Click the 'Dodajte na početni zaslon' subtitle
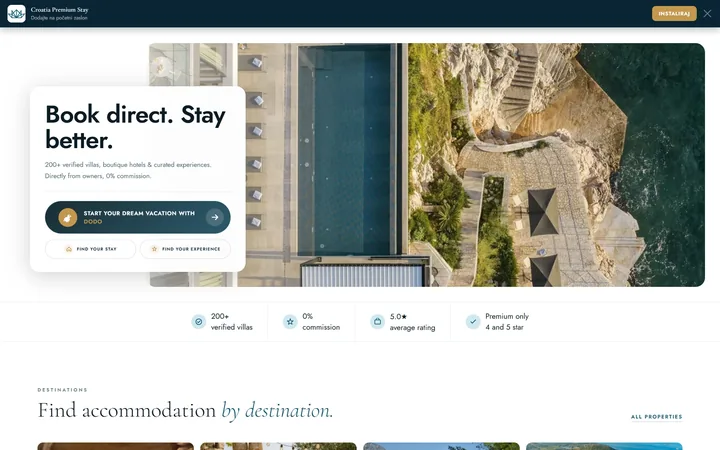 (59, 18)
